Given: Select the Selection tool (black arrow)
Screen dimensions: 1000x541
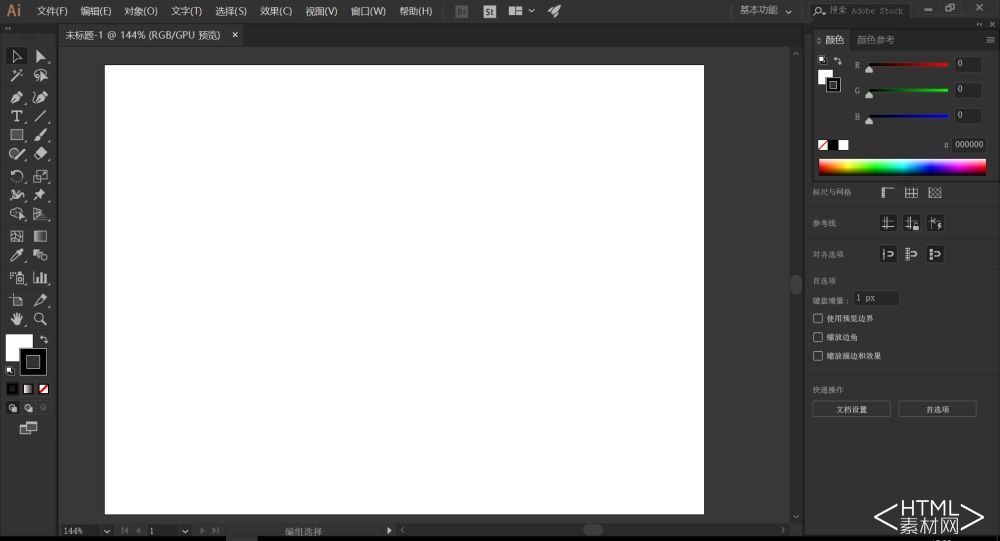Looking at the screenshot, I should 17,57.
